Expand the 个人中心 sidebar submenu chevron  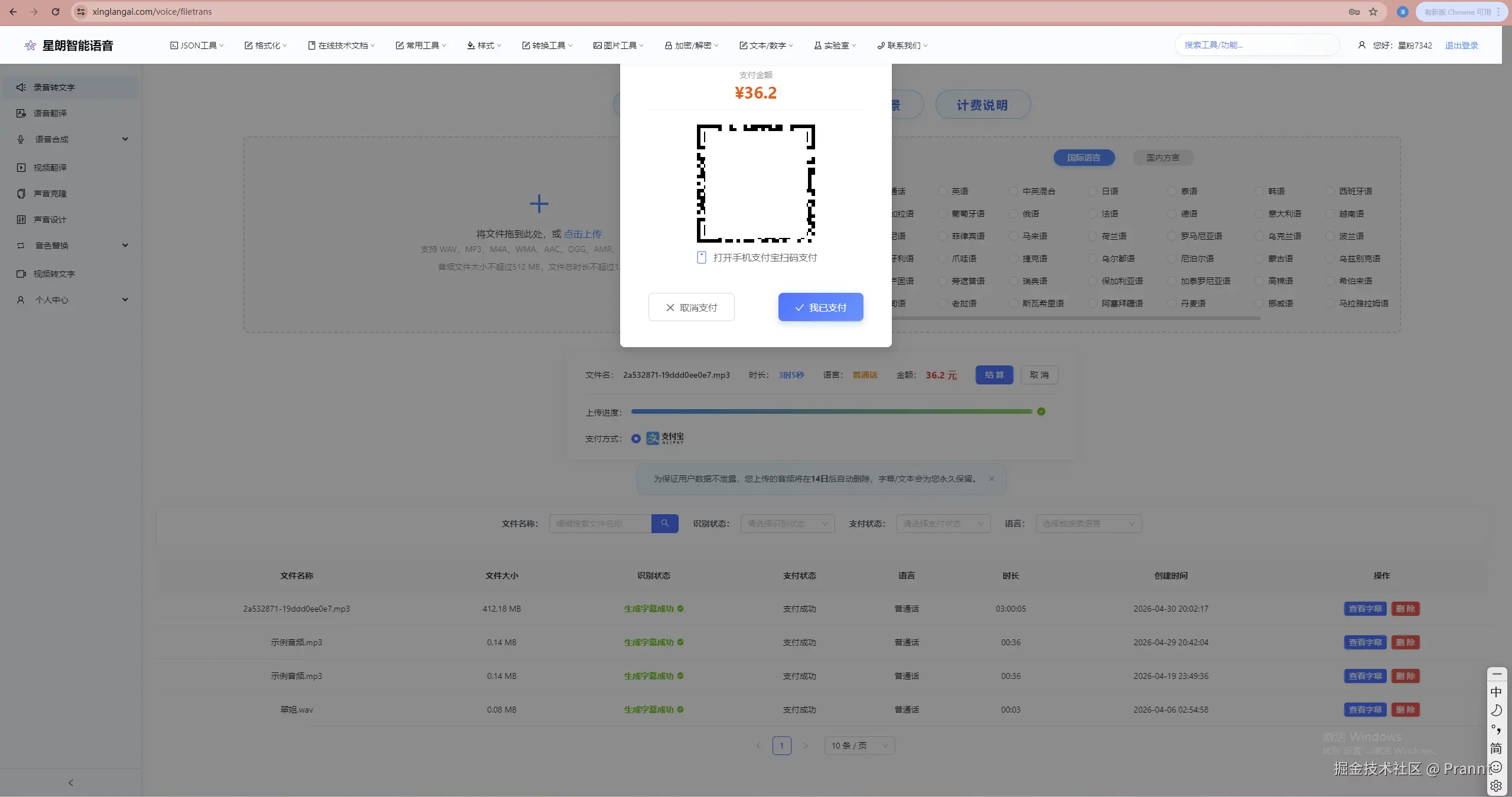(125, 300)
